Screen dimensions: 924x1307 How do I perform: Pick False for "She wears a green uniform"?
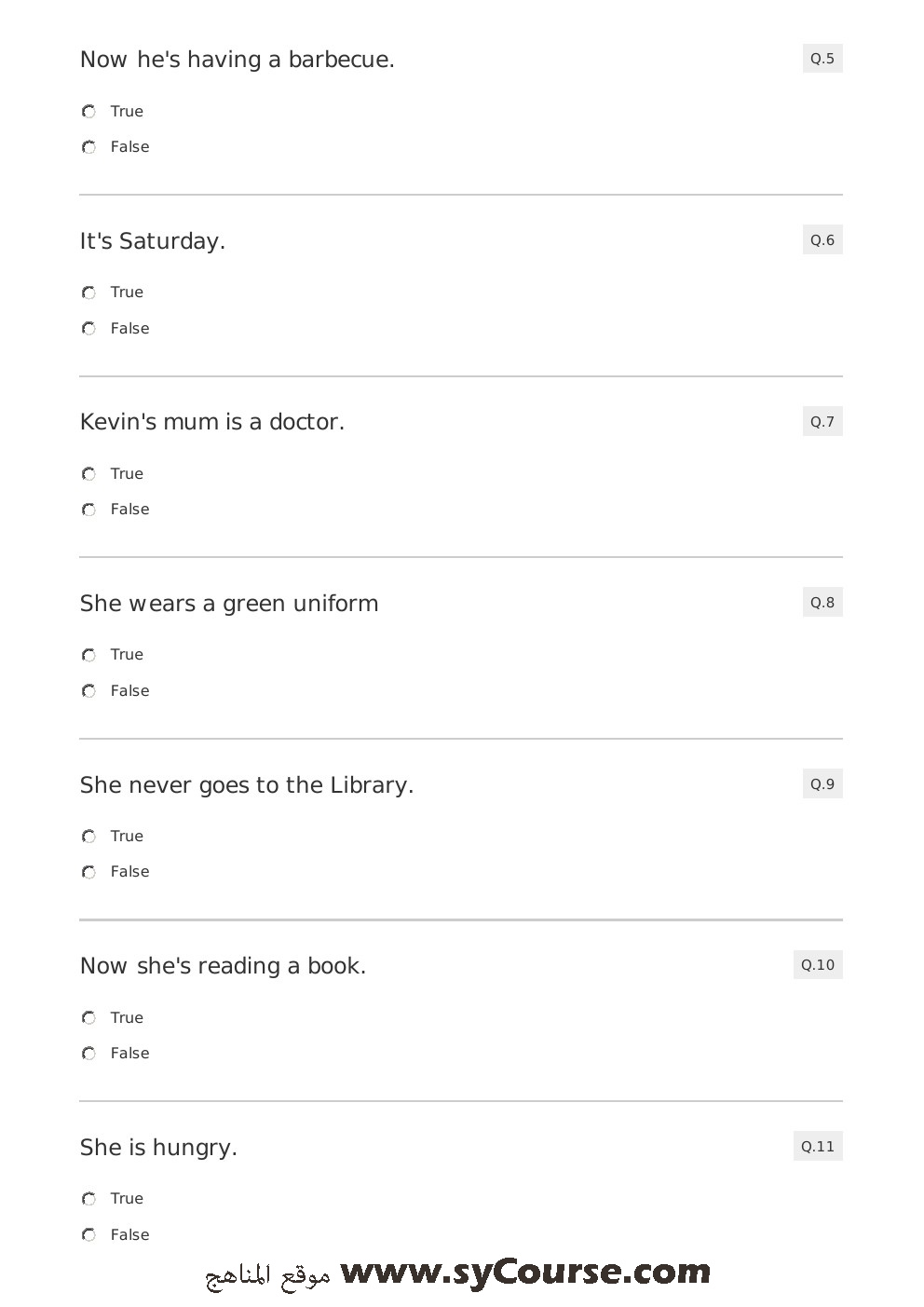point(89,691)
